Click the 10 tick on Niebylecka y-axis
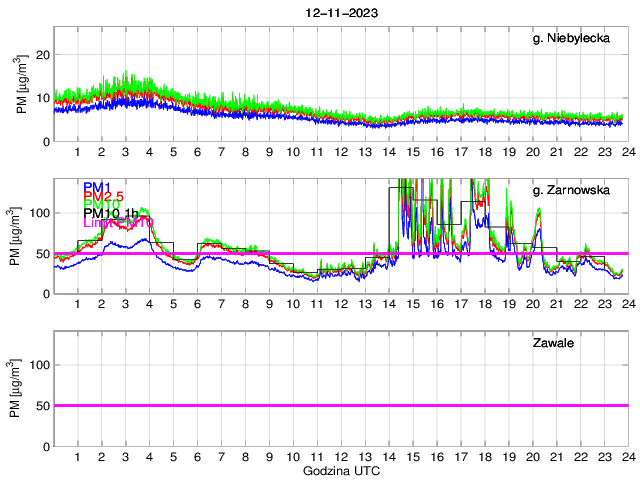The height and width of the screenshot is (480, 640). coord(43,98)
